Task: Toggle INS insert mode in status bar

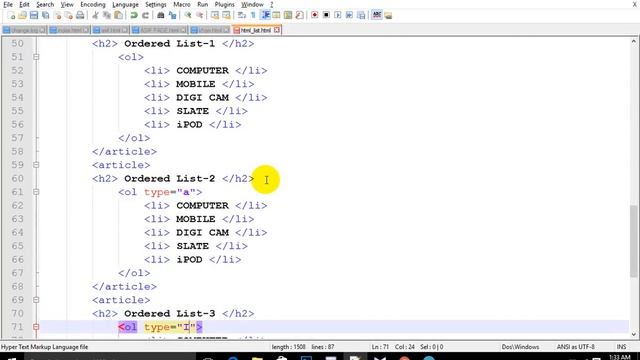Action: [621, 347]
